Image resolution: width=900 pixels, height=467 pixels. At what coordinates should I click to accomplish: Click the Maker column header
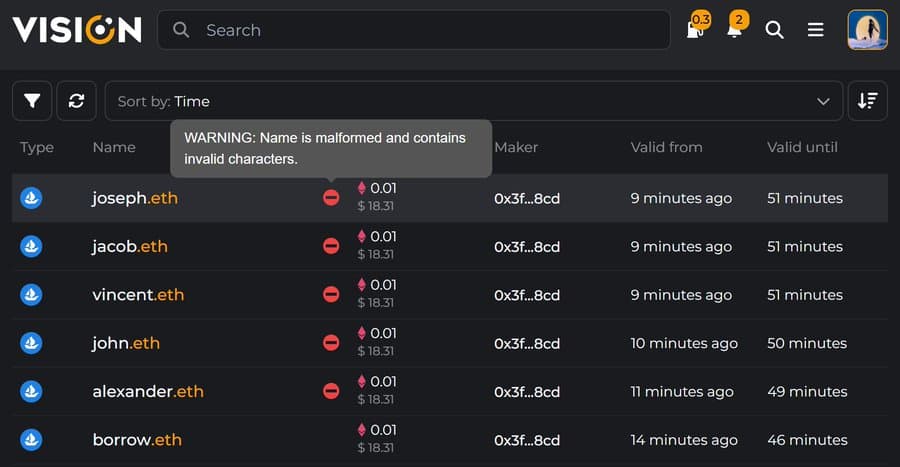pyautogui.click(x=516, y=147)
